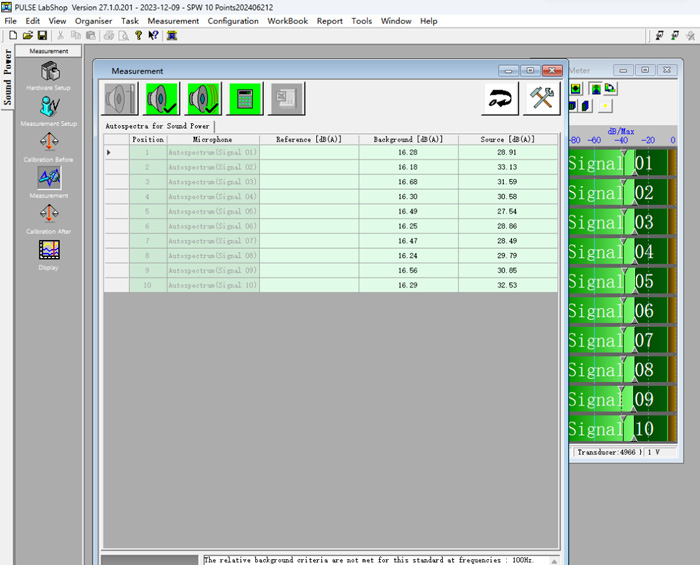Select the Autospectra for Sound Power tab
Image resolution: width=700 pixels, height=565 pixels.
coord(157,126)
